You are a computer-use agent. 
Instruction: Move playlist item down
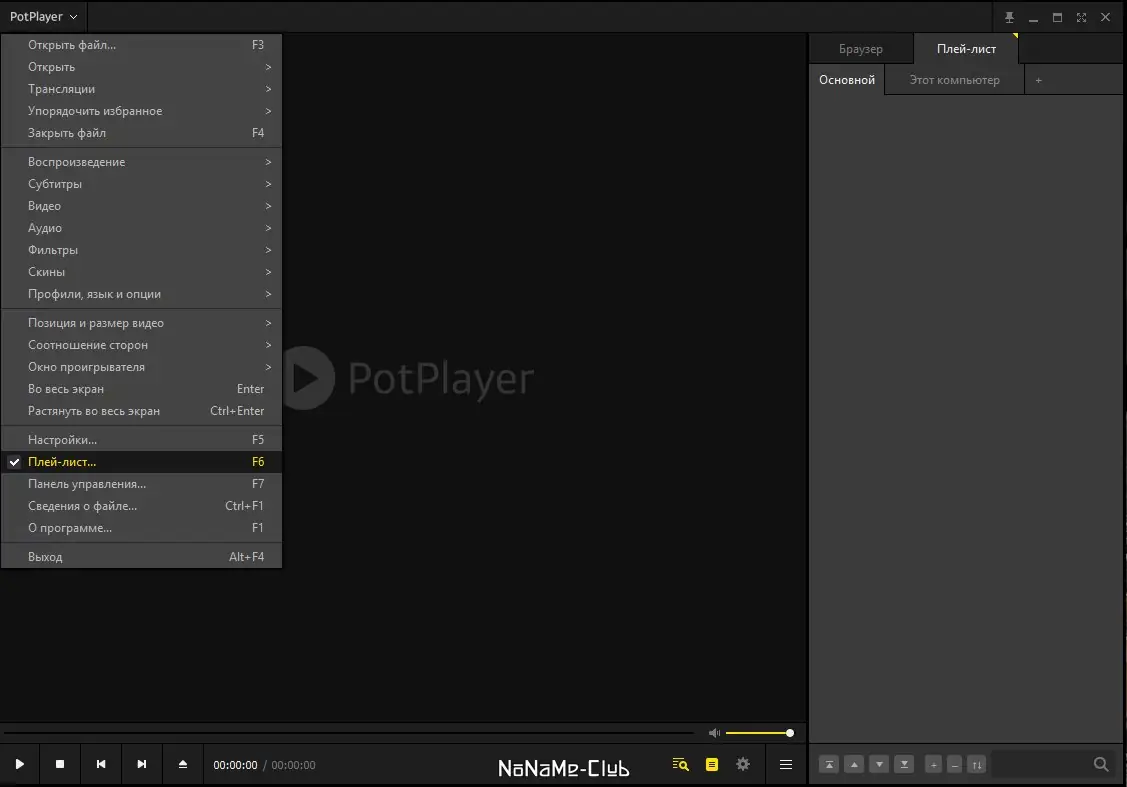pyautogui.click(x=879, y=765)
